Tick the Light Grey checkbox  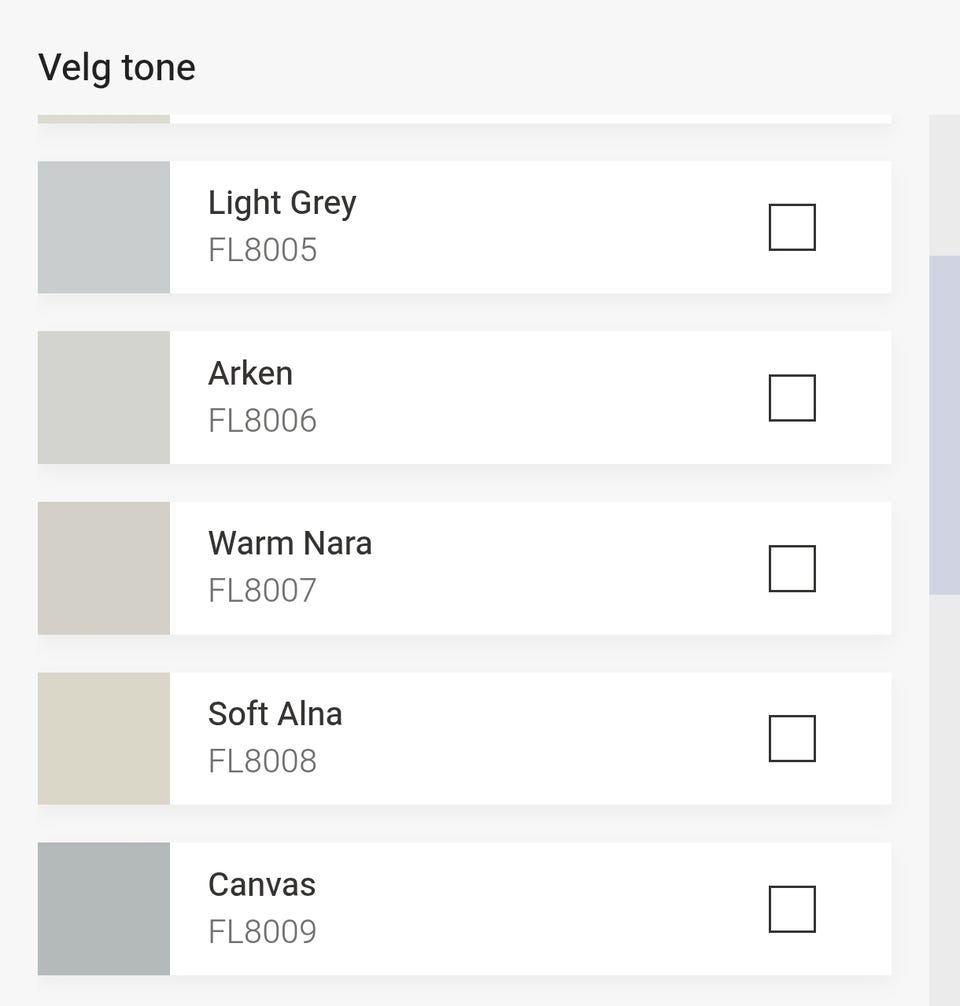pyautogui.click(x=792, y=227)
